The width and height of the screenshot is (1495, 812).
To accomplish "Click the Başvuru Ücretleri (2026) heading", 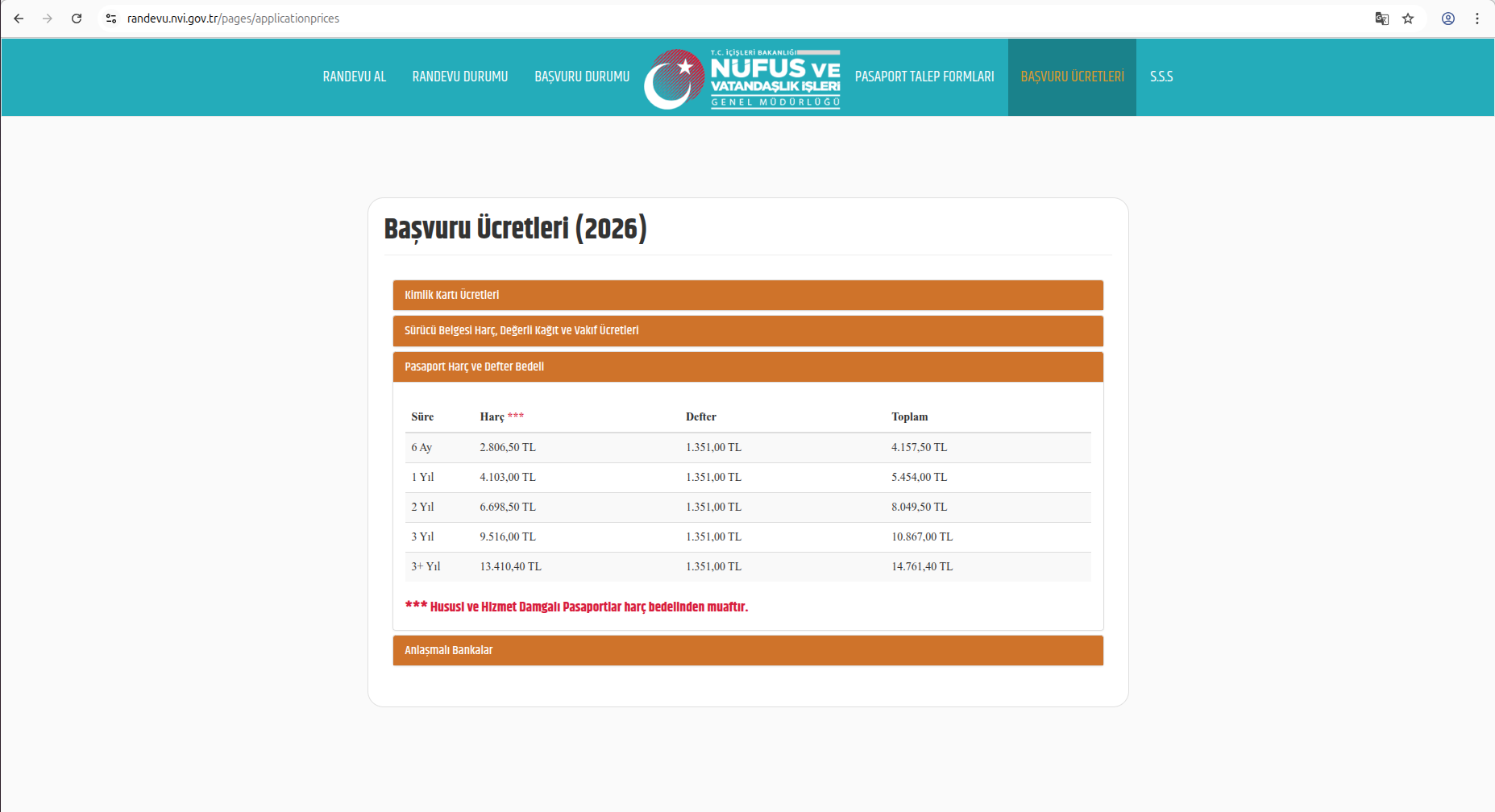I will [515, 229].
